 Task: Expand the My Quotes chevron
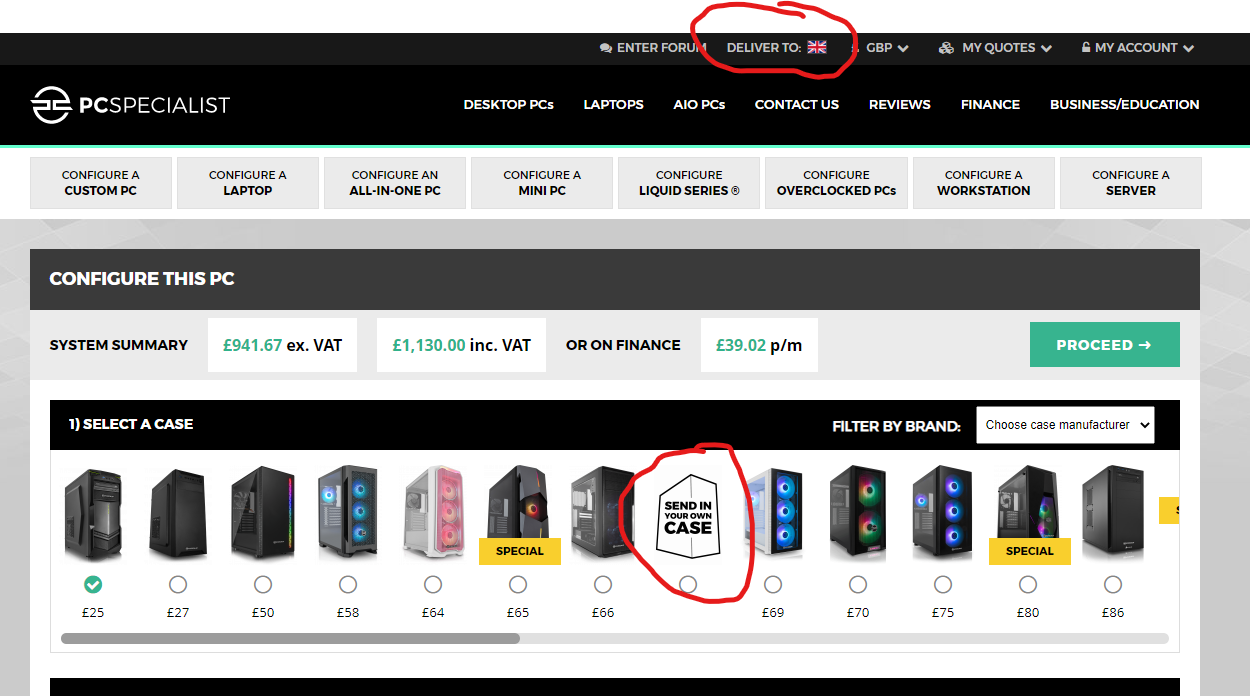1046,48
